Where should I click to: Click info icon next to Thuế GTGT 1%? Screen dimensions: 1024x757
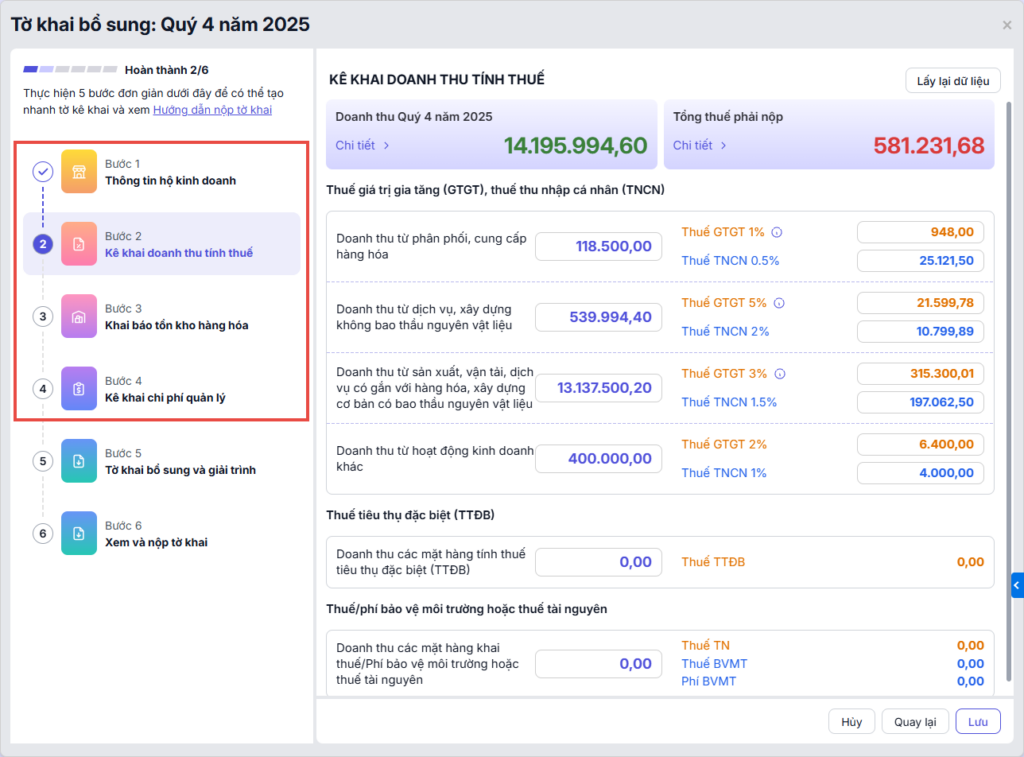(777, 232)
